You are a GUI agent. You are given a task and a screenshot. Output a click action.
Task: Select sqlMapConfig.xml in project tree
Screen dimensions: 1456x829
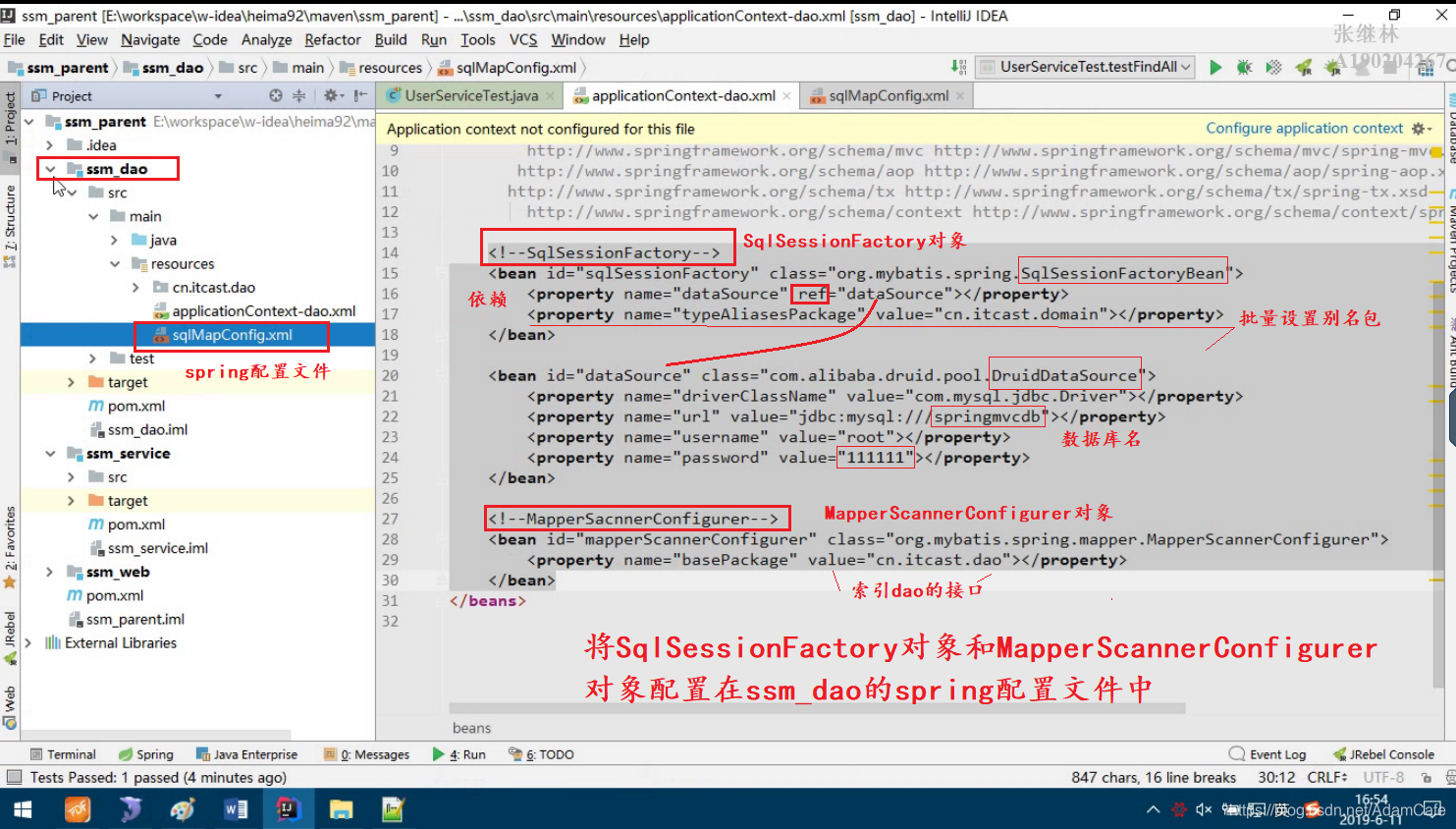coord(232,335)
